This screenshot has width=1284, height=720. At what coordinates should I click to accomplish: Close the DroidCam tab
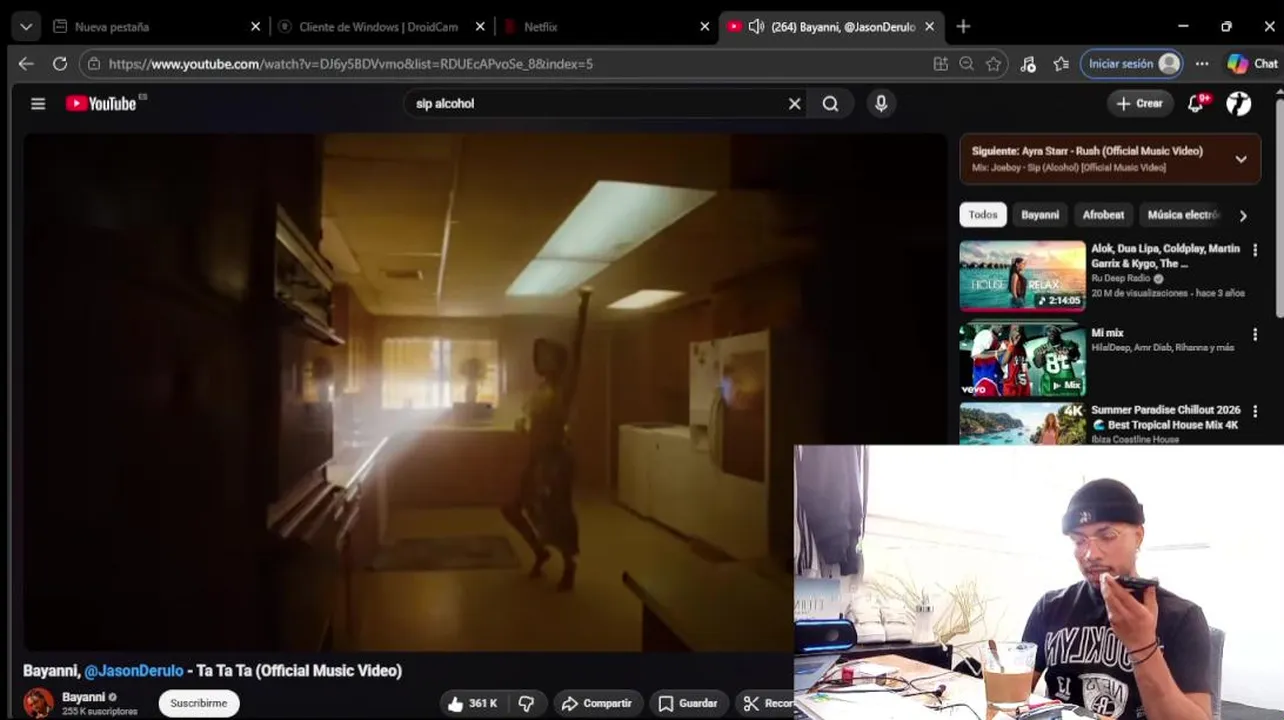tap(480, 27)
